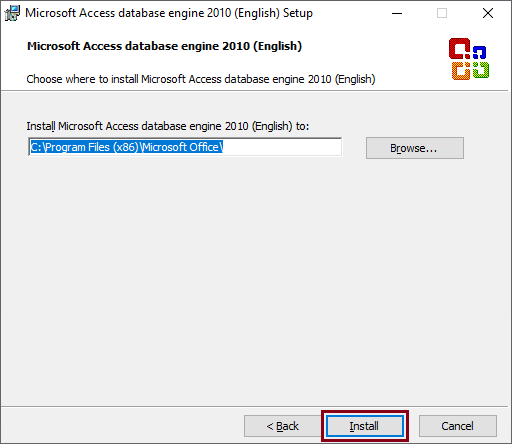Click the orange square of the Office logo

click(461, 71)
